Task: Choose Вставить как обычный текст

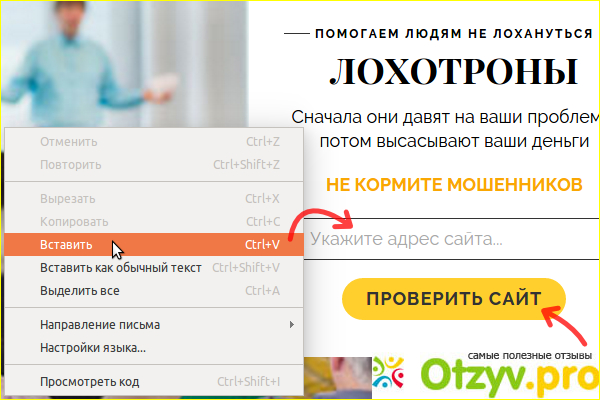Action: coord(120,267)
